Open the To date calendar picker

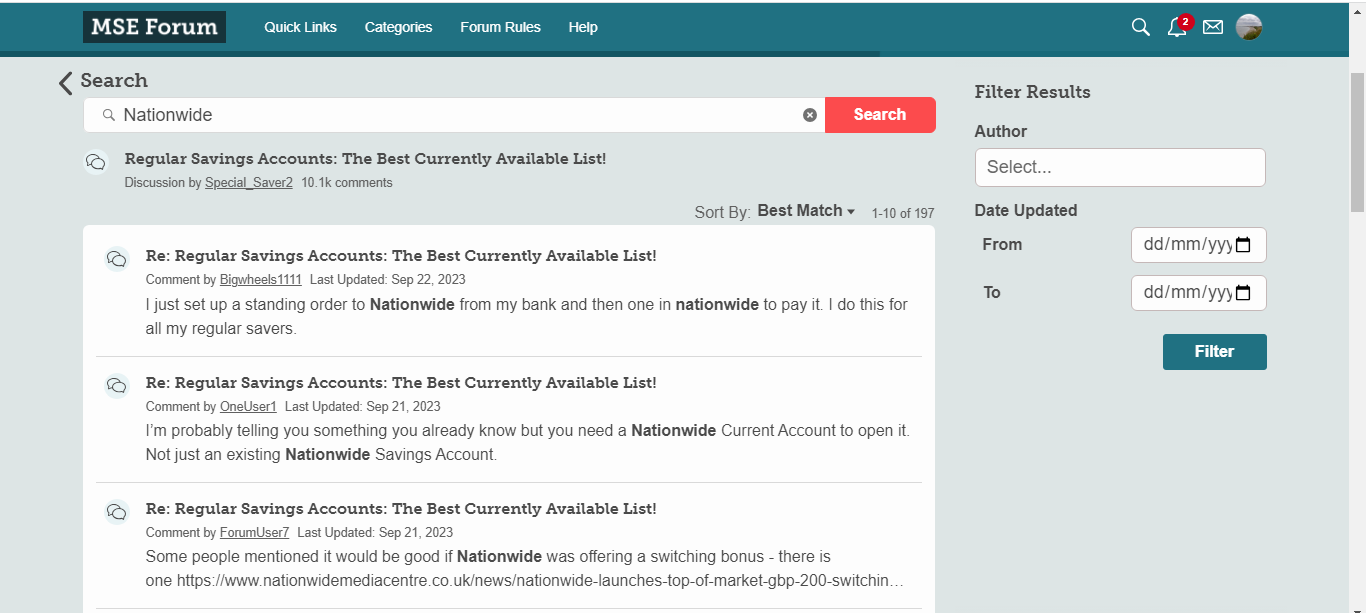1243,293
